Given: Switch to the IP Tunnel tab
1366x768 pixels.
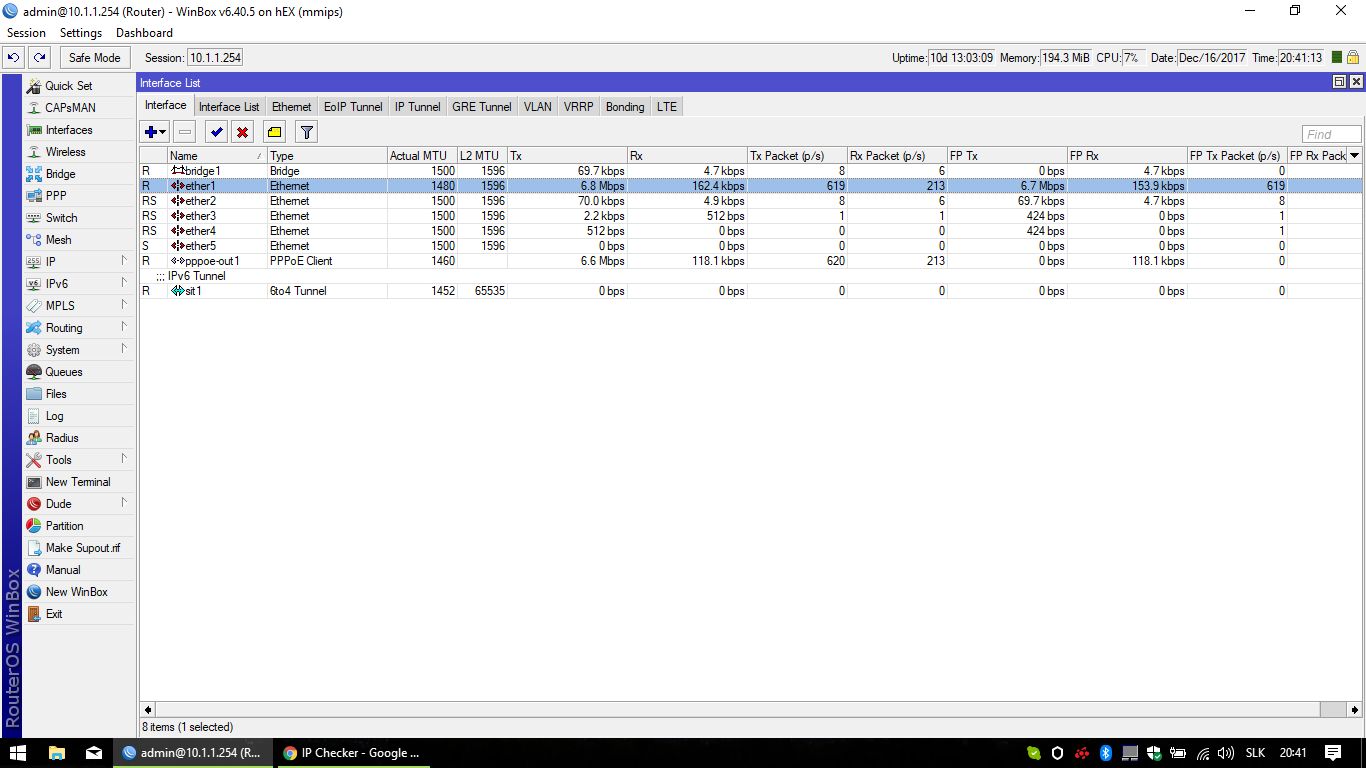Looking at the screenshot, I should click(417, 107).
